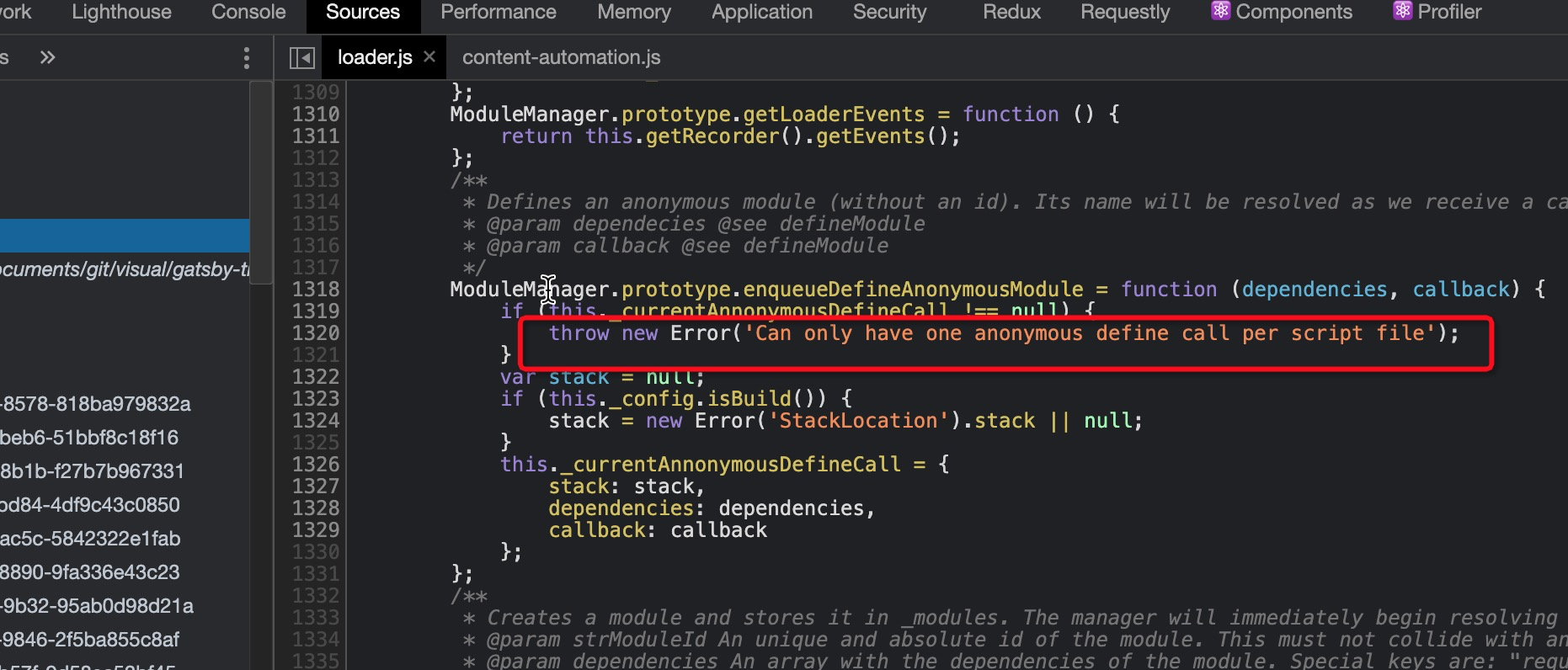Open the Security tab

[889, 12]
